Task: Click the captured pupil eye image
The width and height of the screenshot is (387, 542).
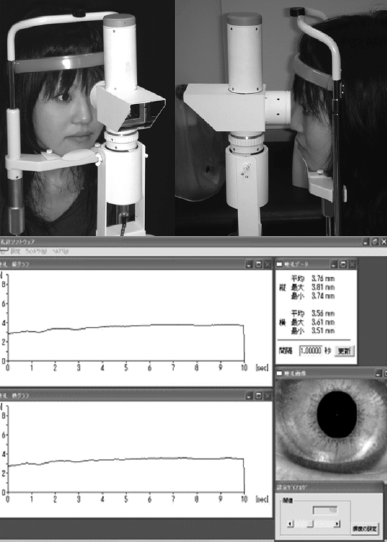Action: (x=331, y=429)
